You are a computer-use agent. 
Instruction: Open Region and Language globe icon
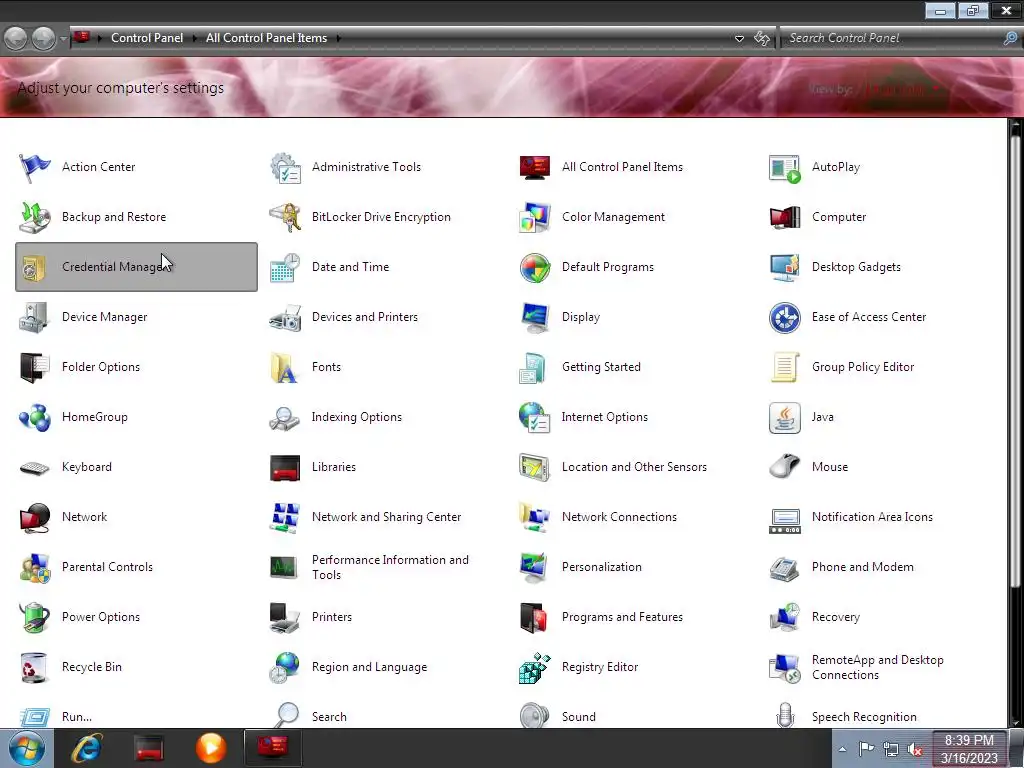coord(285,667)
